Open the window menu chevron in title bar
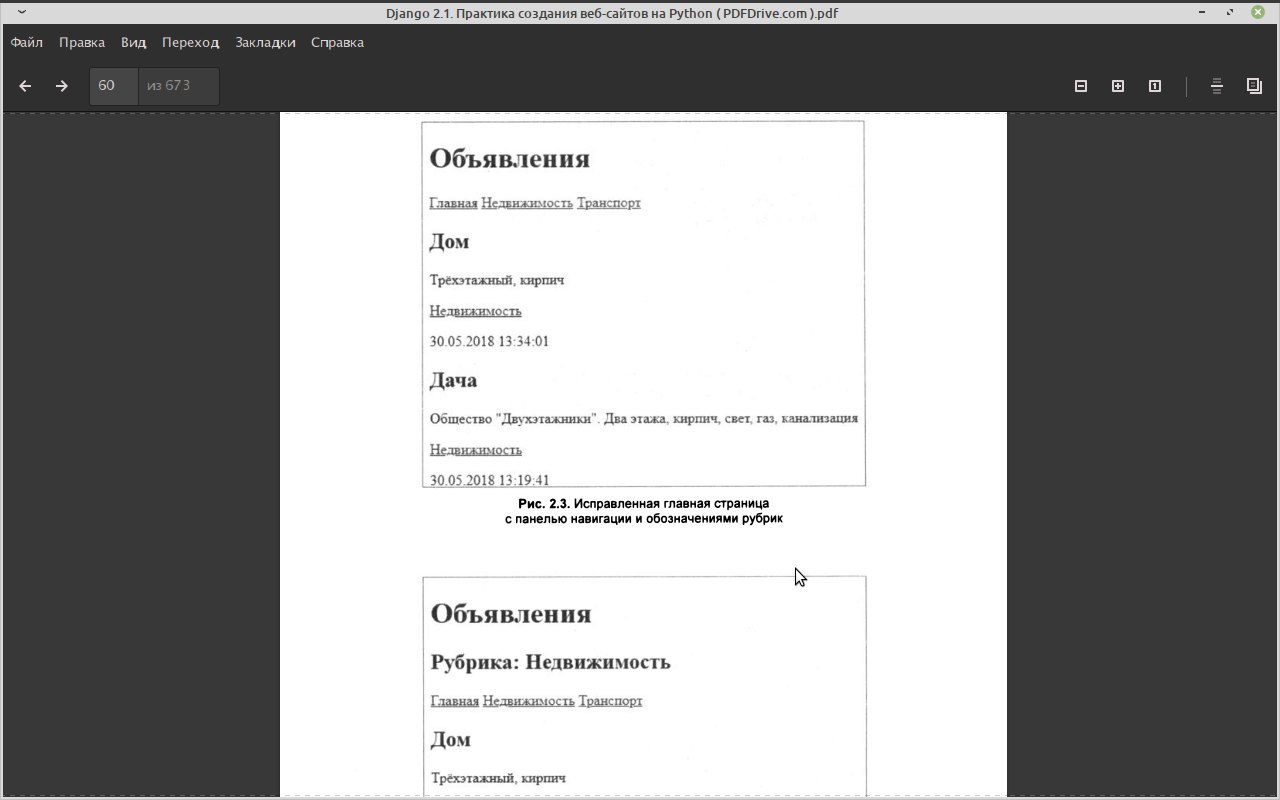Image resolution: width=1280 pixels, height=800 pixels. [22, 13]
